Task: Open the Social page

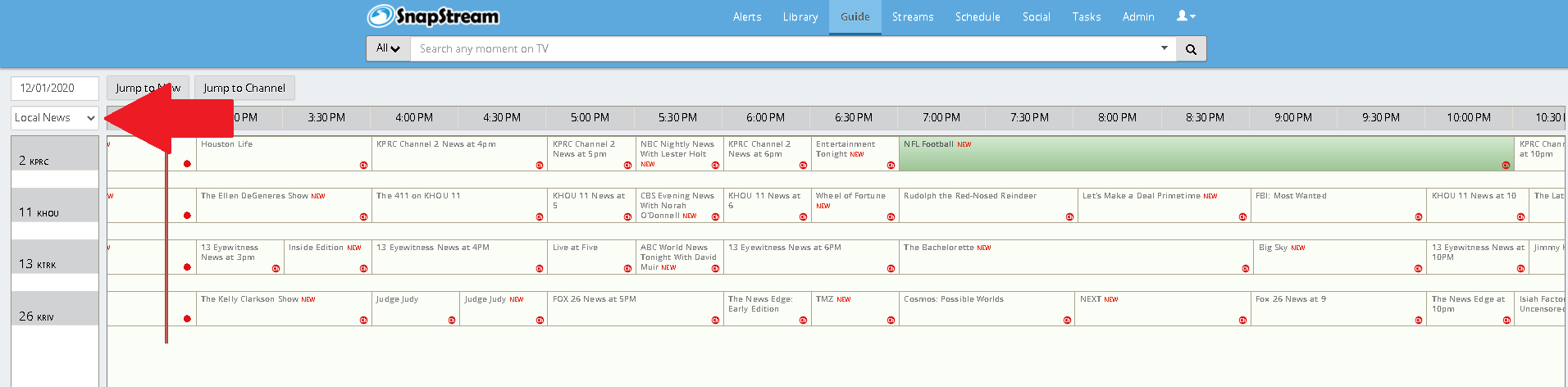Action: tap(1037, 16)
